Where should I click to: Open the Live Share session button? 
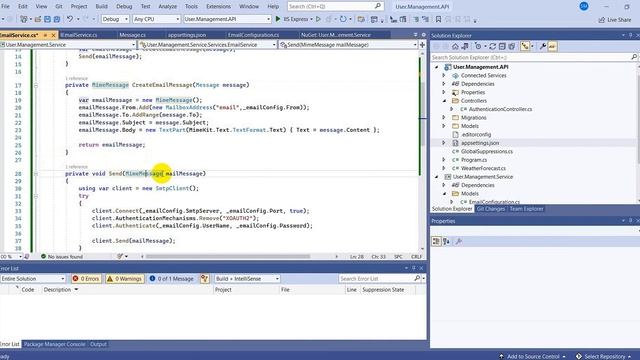point(615,20)
